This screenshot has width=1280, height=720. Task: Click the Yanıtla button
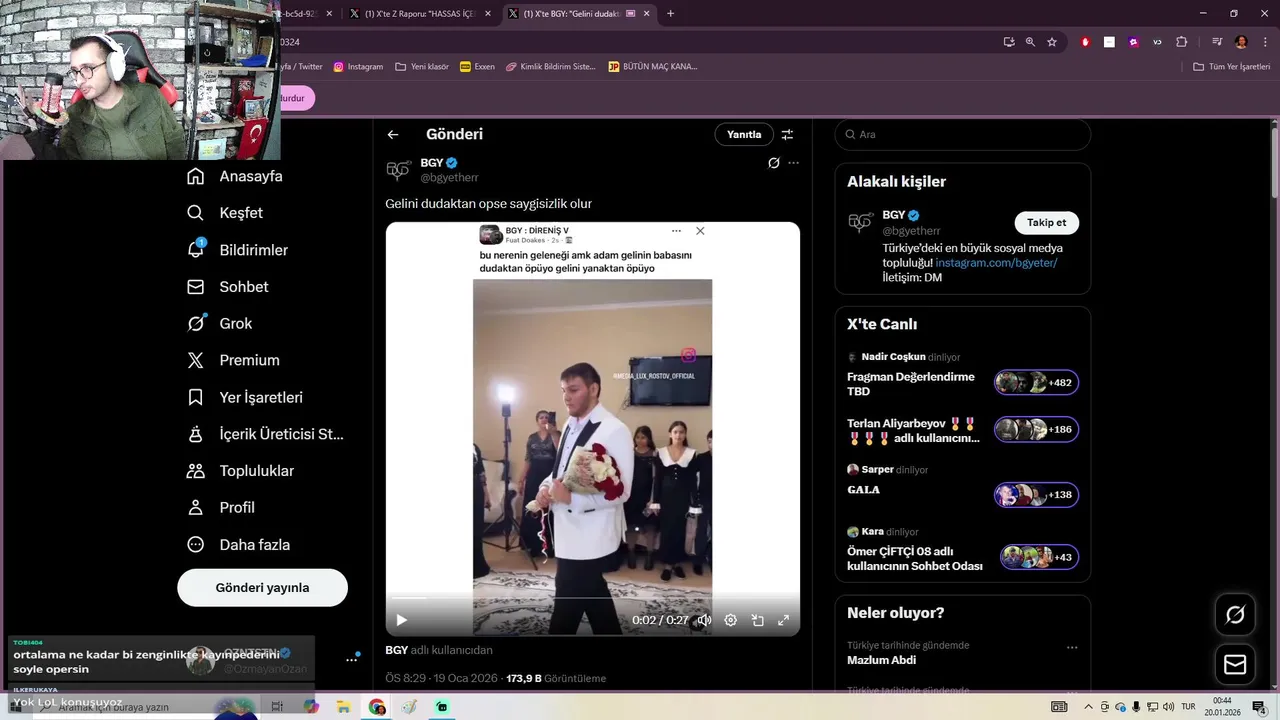point(744,134)
